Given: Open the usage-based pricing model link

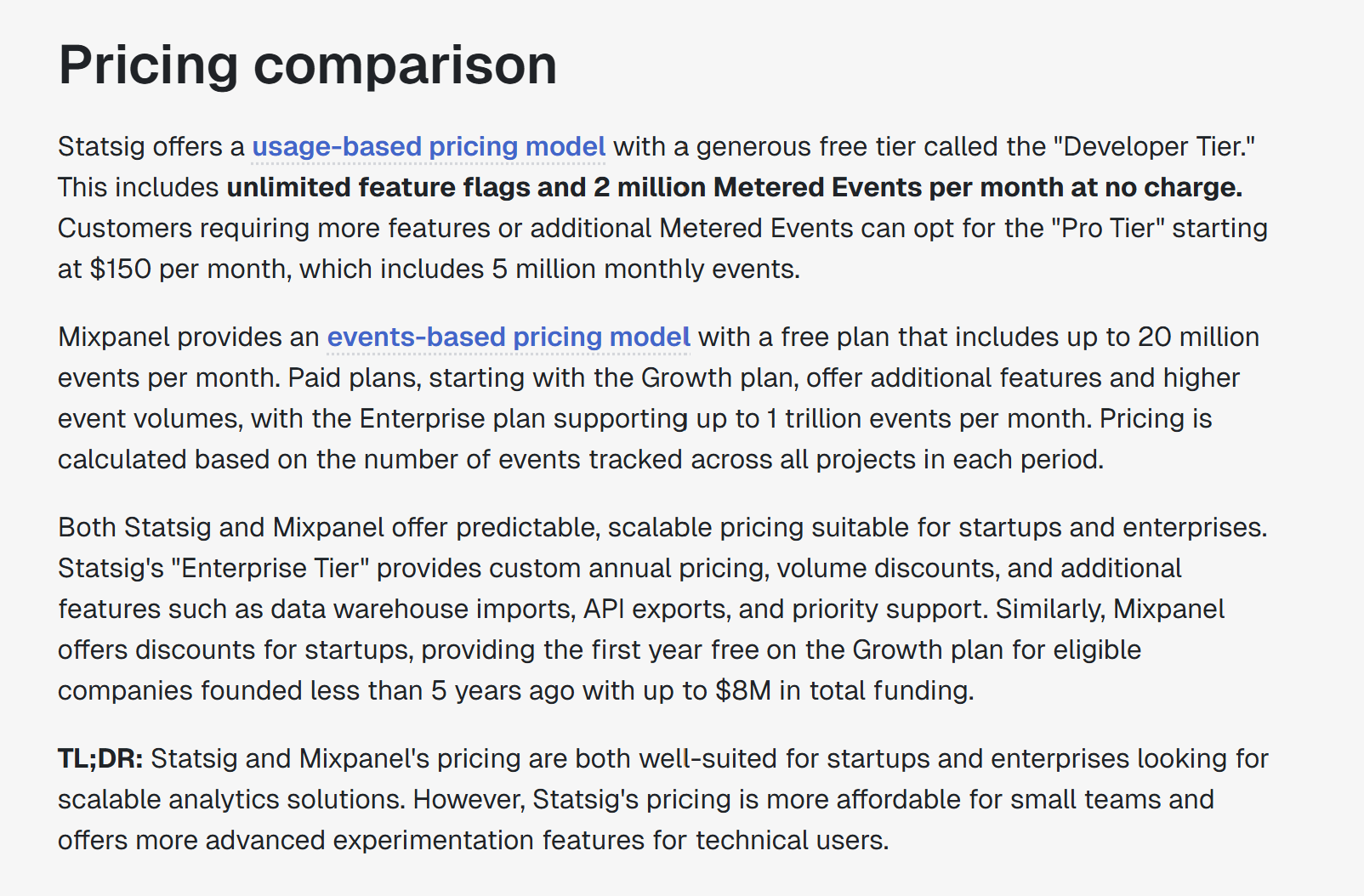Looking at the screenshot, I should (x=429, y=146).
